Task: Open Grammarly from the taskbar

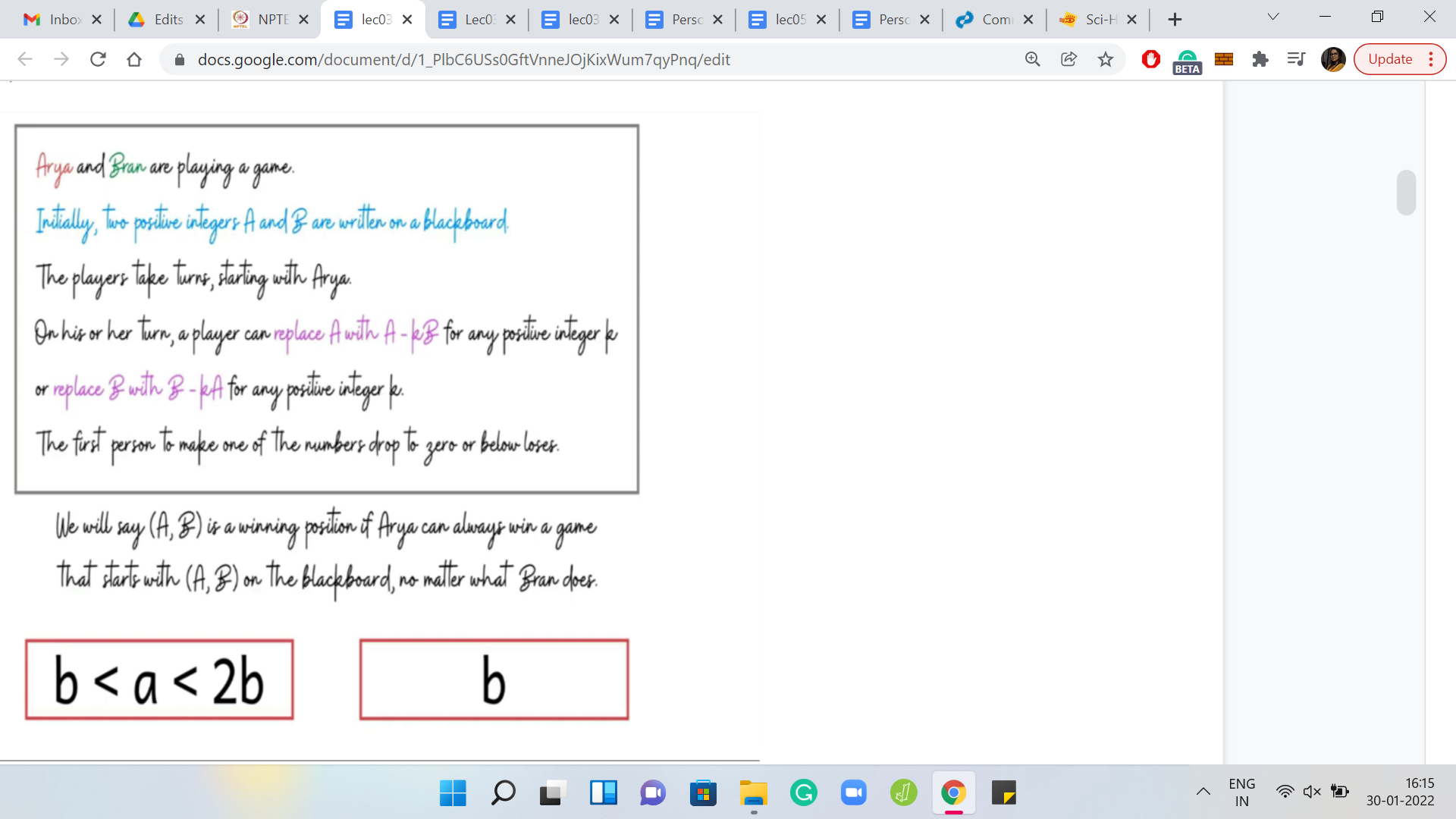Action: click(803, 793)
